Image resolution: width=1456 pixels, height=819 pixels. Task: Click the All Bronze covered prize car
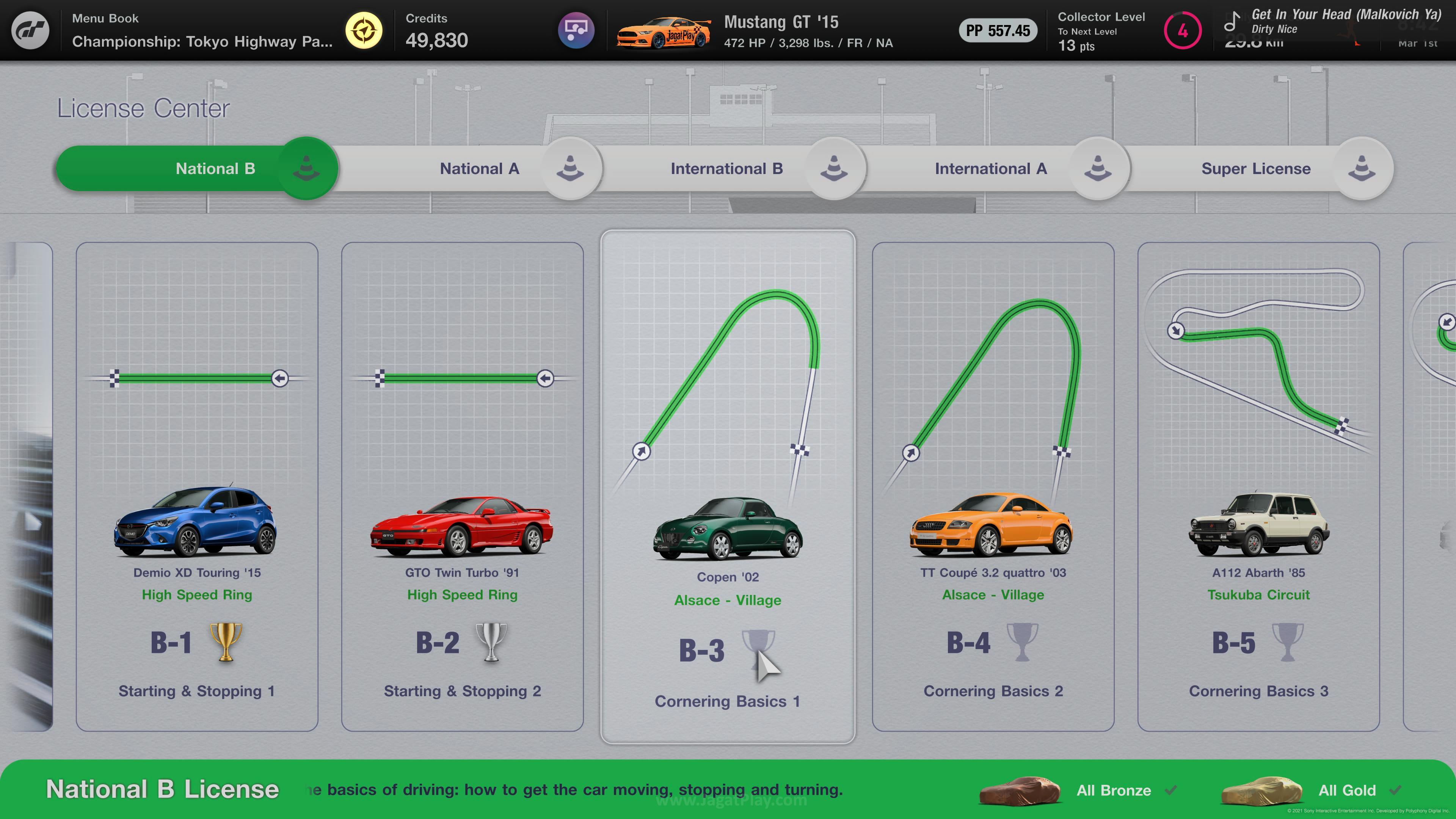tap(1020, 790)
